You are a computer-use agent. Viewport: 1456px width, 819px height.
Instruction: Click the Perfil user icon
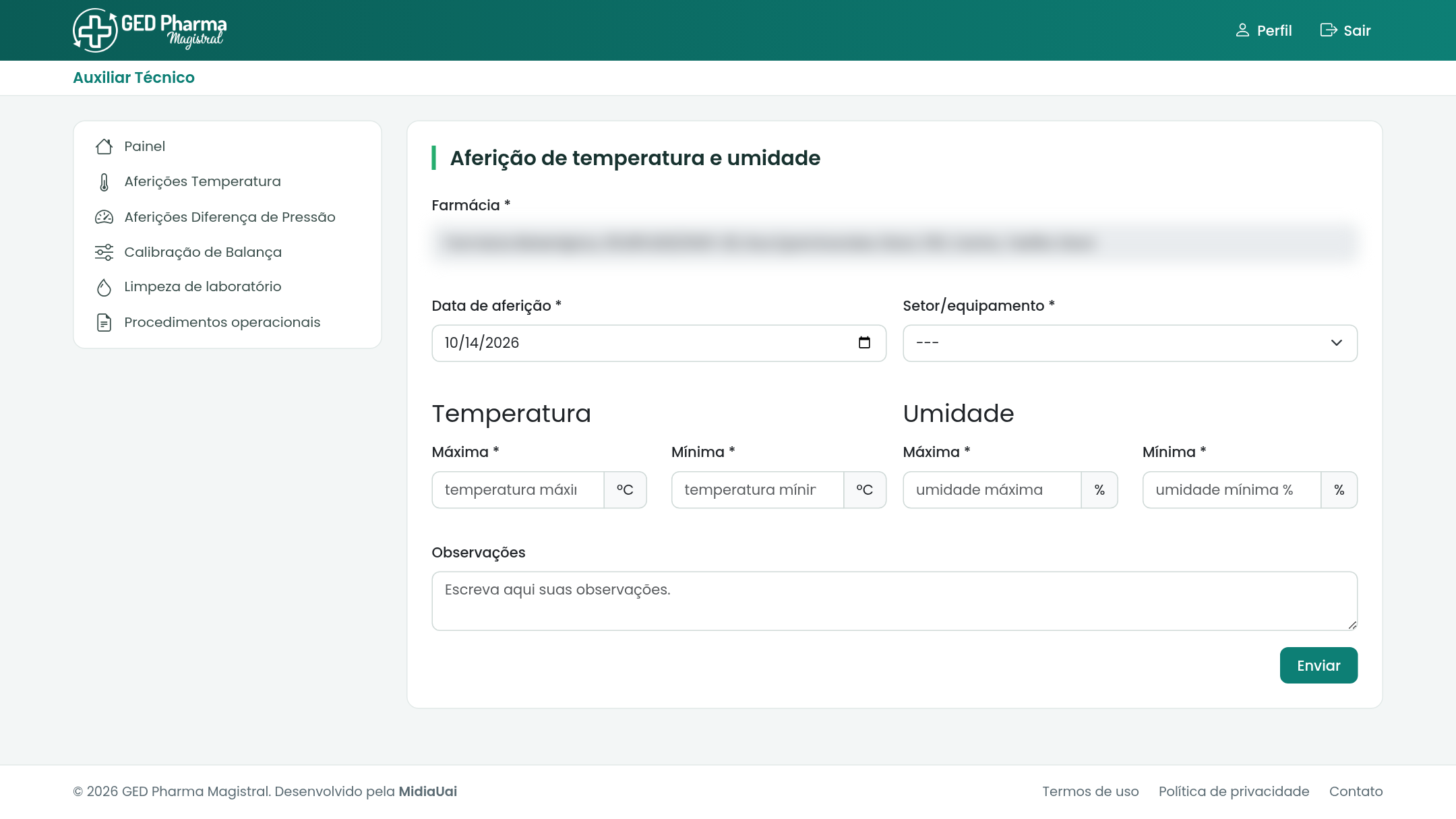tap(1242, 30)
